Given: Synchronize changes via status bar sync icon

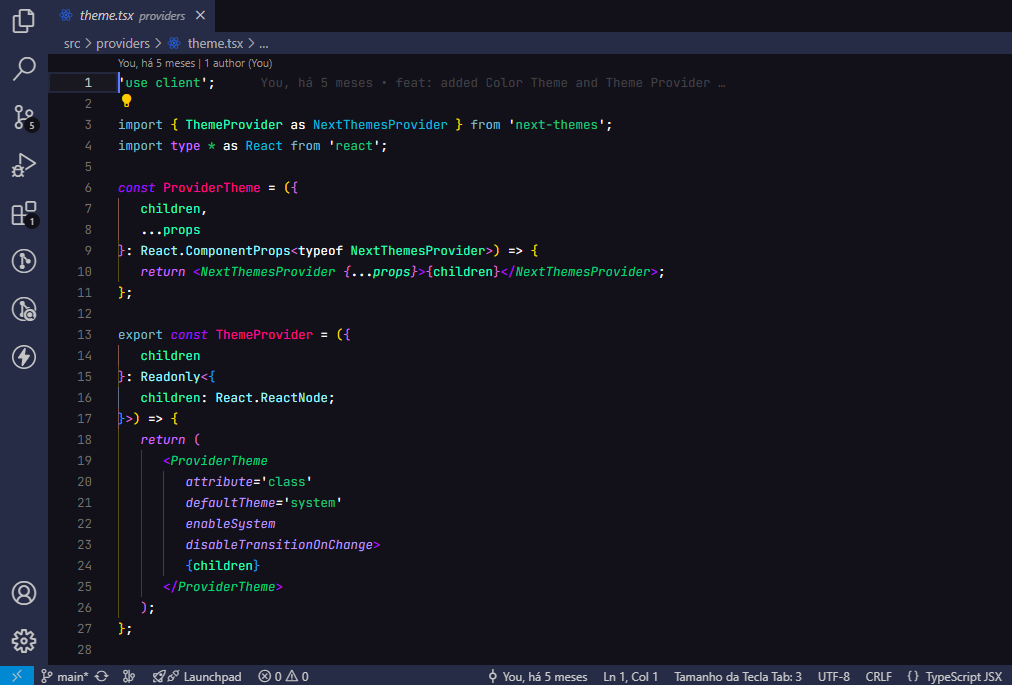Looking at the screenshot, I should click(x=101, y=676).
